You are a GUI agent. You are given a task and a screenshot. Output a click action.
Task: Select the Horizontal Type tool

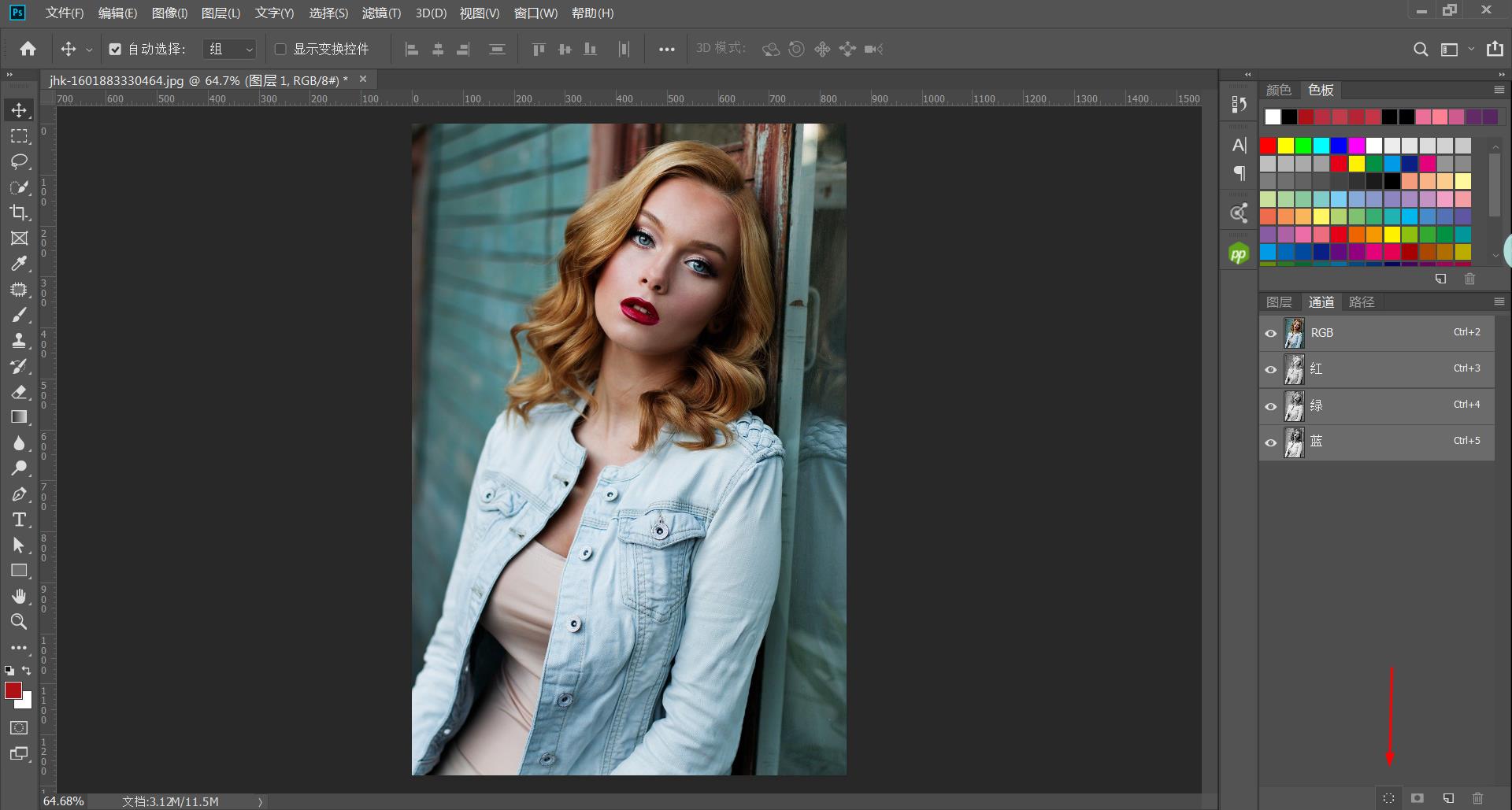click(x=19, y=520)
